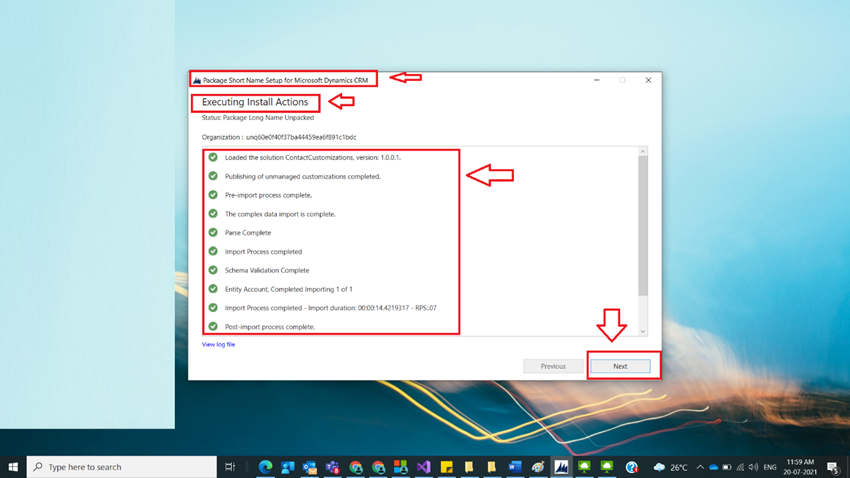Select 'The complex data import is complete.' row
This screenshot has width=850, height=478.
(x=280, y=214)
